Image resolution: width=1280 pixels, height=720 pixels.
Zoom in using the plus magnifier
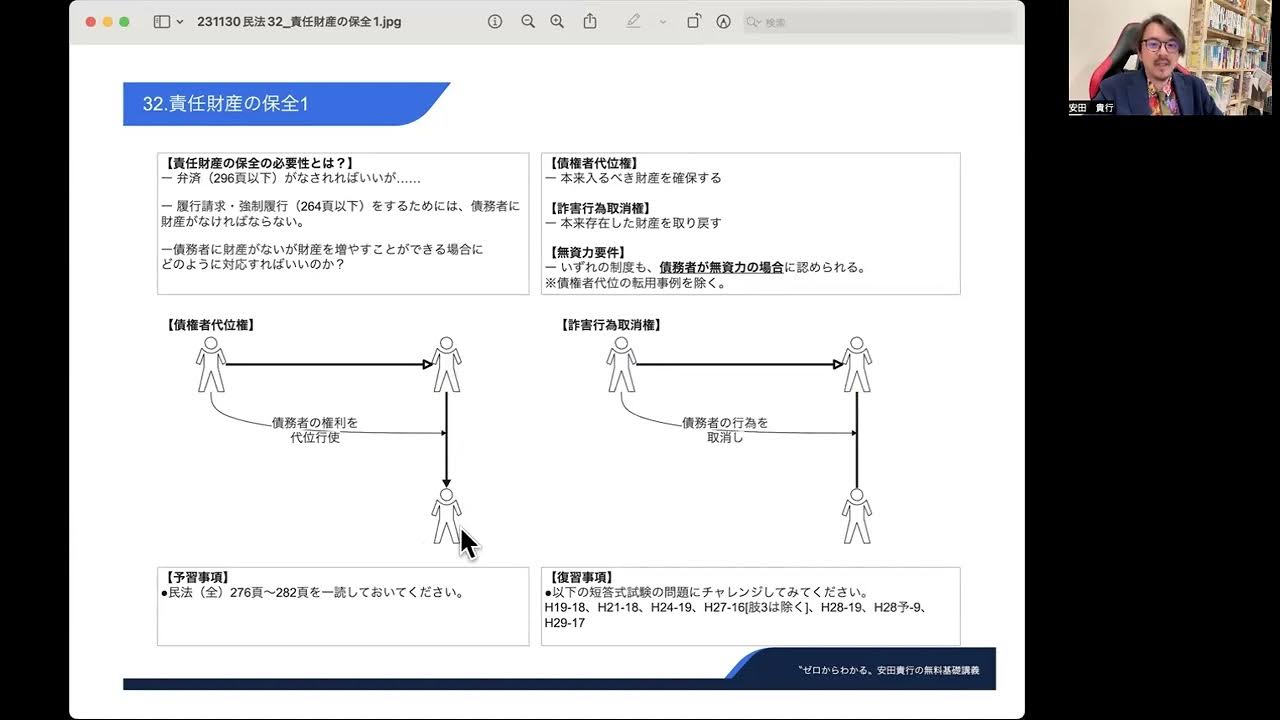pyautogui.click(x=557, y=22)
